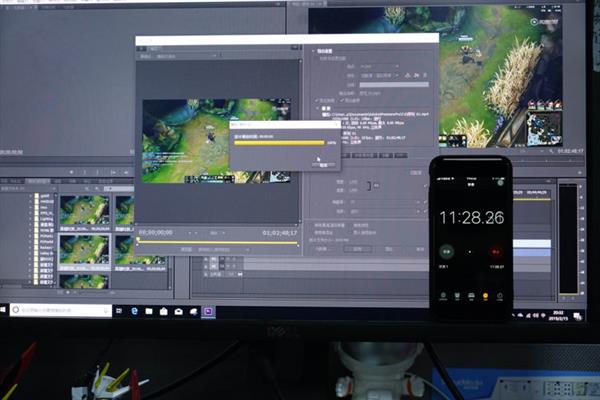Click the Metadata button at export dialog bottom
The height and width of the screenshot is (400, 600).
pyautogui.click(x=321, y=249)
